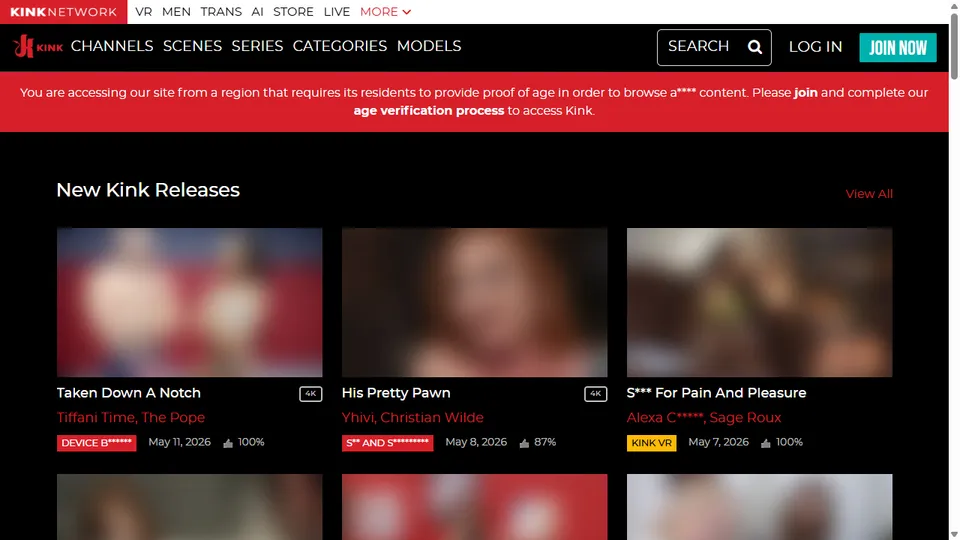960x540 pixels.
Task: Click the 4K badge on His Pretty Pawn
Action: tap(595, 394)
